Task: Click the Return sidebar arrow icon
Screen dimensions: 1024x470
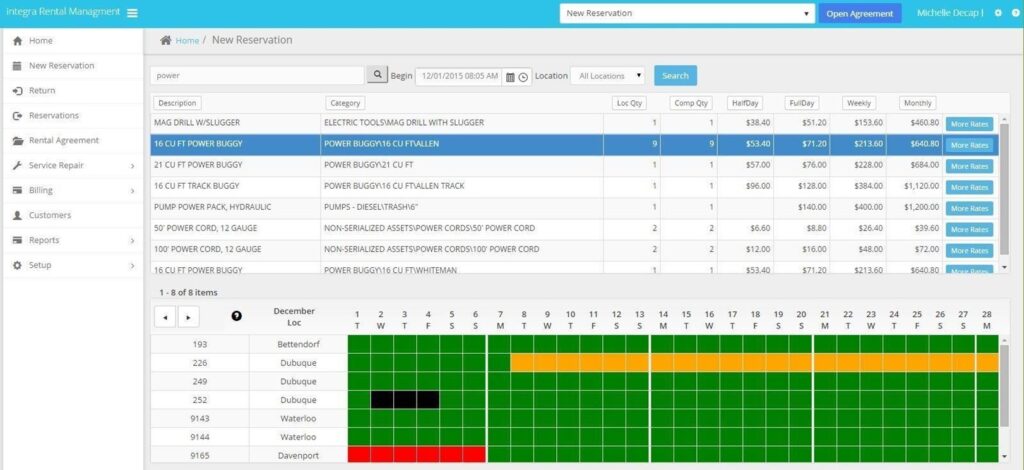Action: click(18, 91)
